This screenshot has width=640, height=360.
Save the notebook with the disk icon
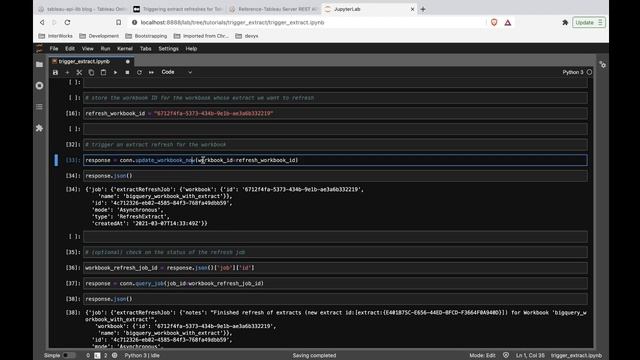click(56, 72)
